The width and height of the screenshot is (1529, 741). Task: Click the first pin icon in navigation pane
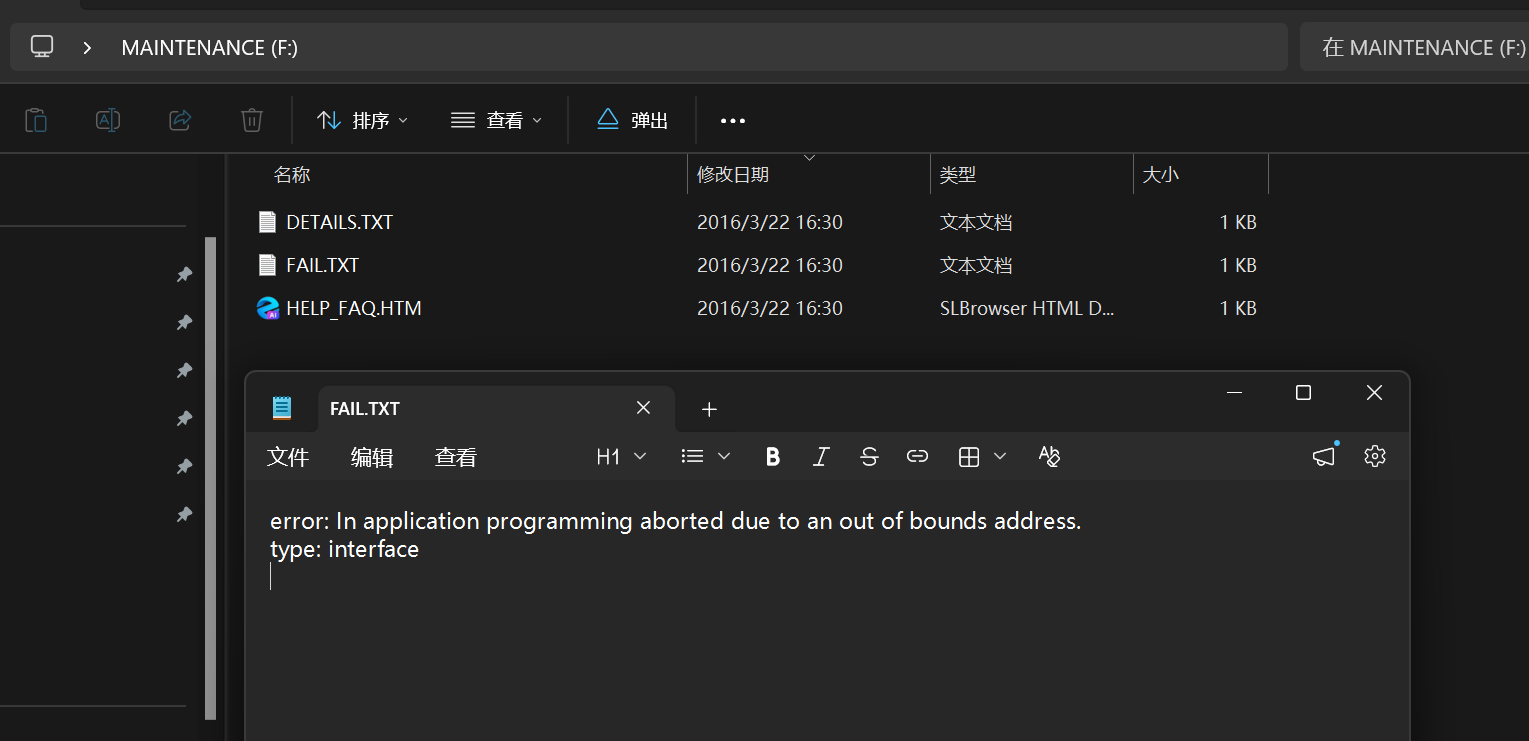tap(184, 274)
